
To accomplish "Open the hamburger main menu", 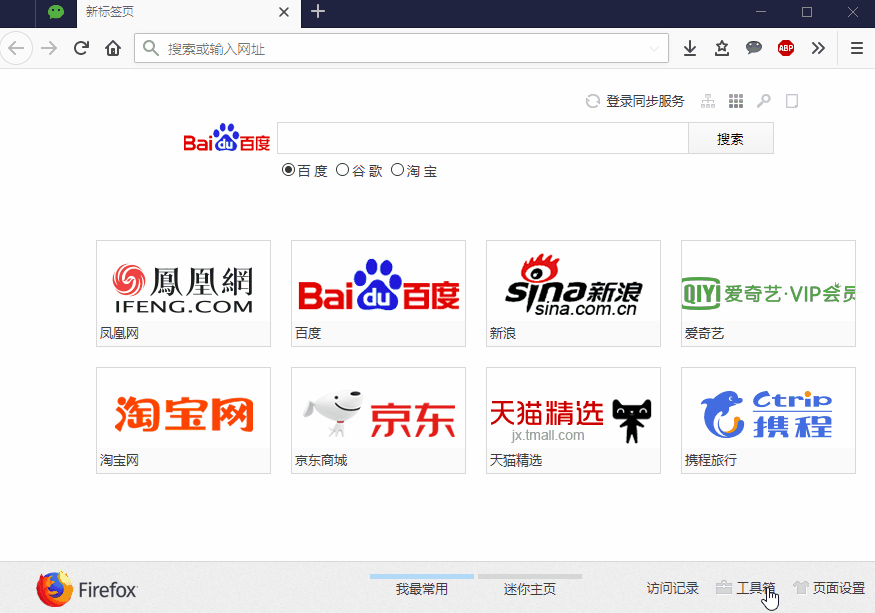I will (857, 49).
